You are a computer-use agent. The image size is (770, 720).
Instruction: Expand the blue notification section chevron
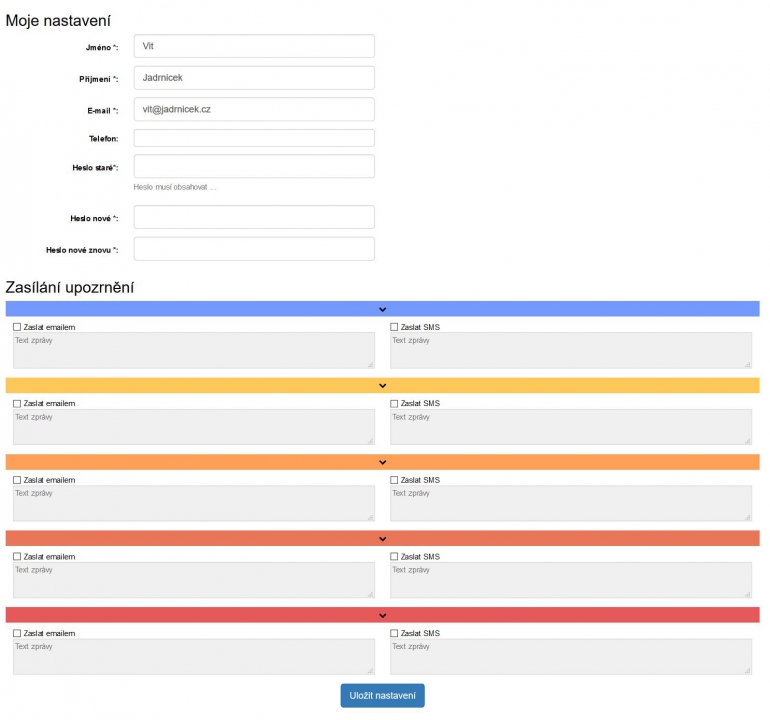pyautogui.click(x=382, y=309)
